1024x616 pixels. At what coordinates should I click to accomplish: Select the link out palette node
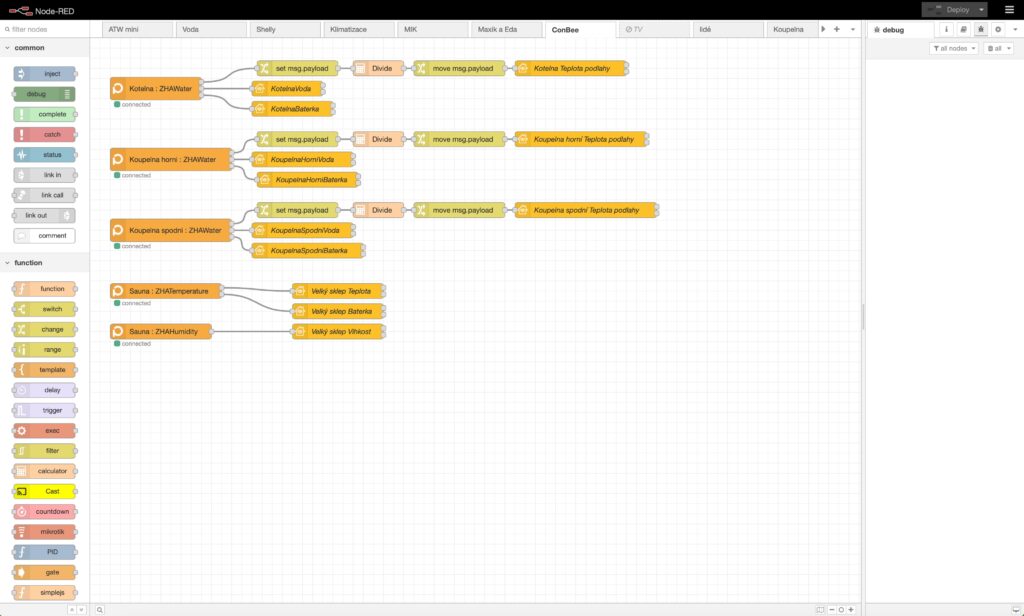tap(44, 216)
